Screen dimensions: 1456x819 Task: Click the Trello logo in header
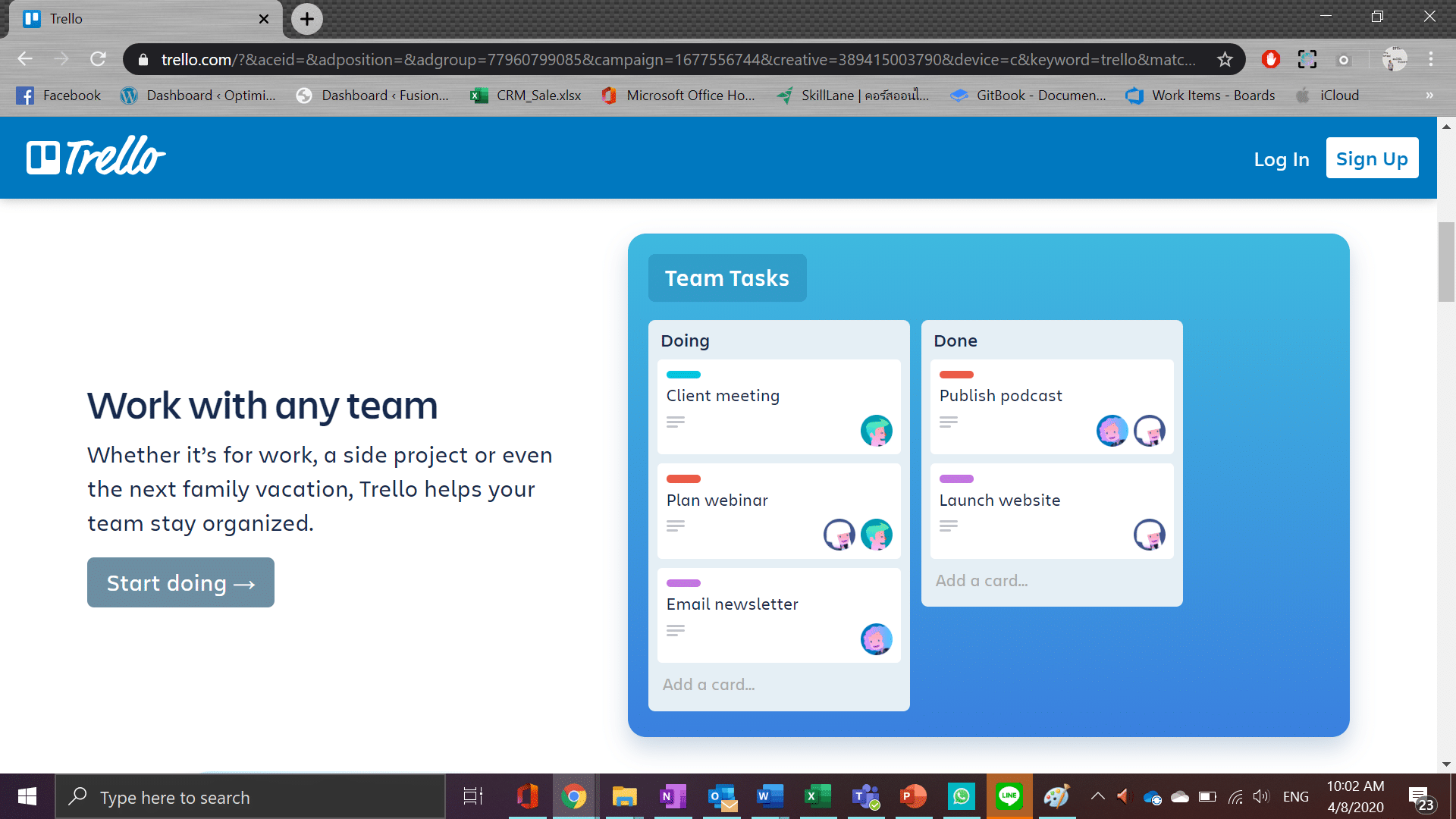(96, 156)
